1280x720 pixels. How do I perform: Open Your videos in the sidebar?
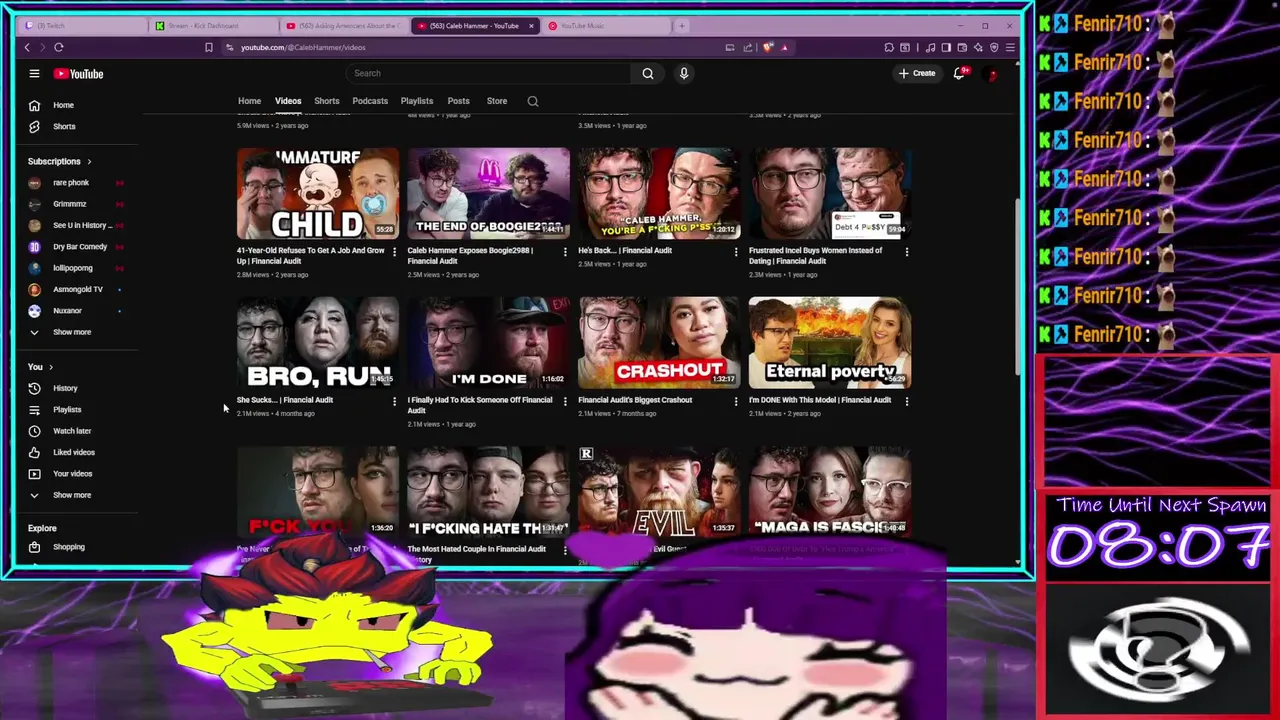72,474
